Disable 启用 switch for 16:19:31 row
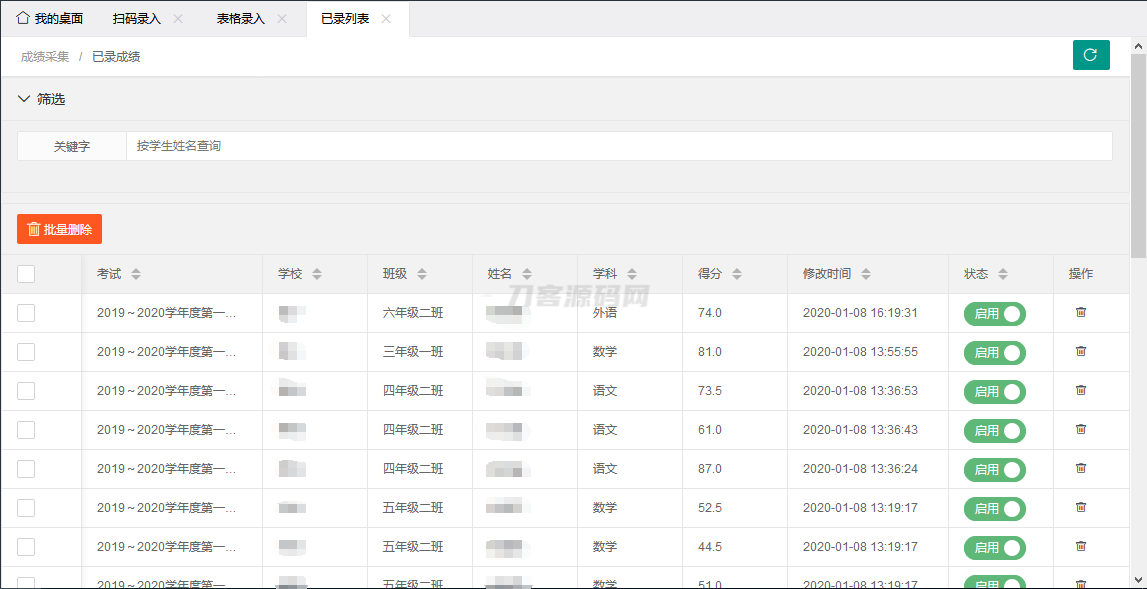This screenshot has width=1147, height=589. pos(994,314)
